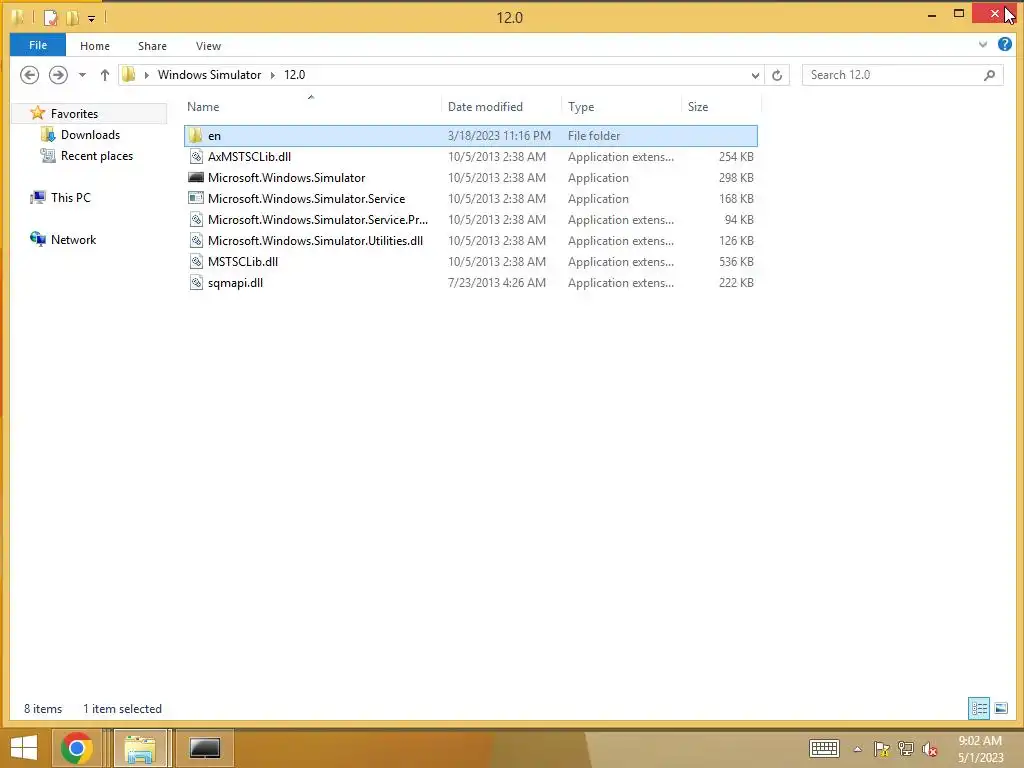Click Windows Simulator in the address bar
The width and height of the screenshot is (1024, 768).
point(209,74)
